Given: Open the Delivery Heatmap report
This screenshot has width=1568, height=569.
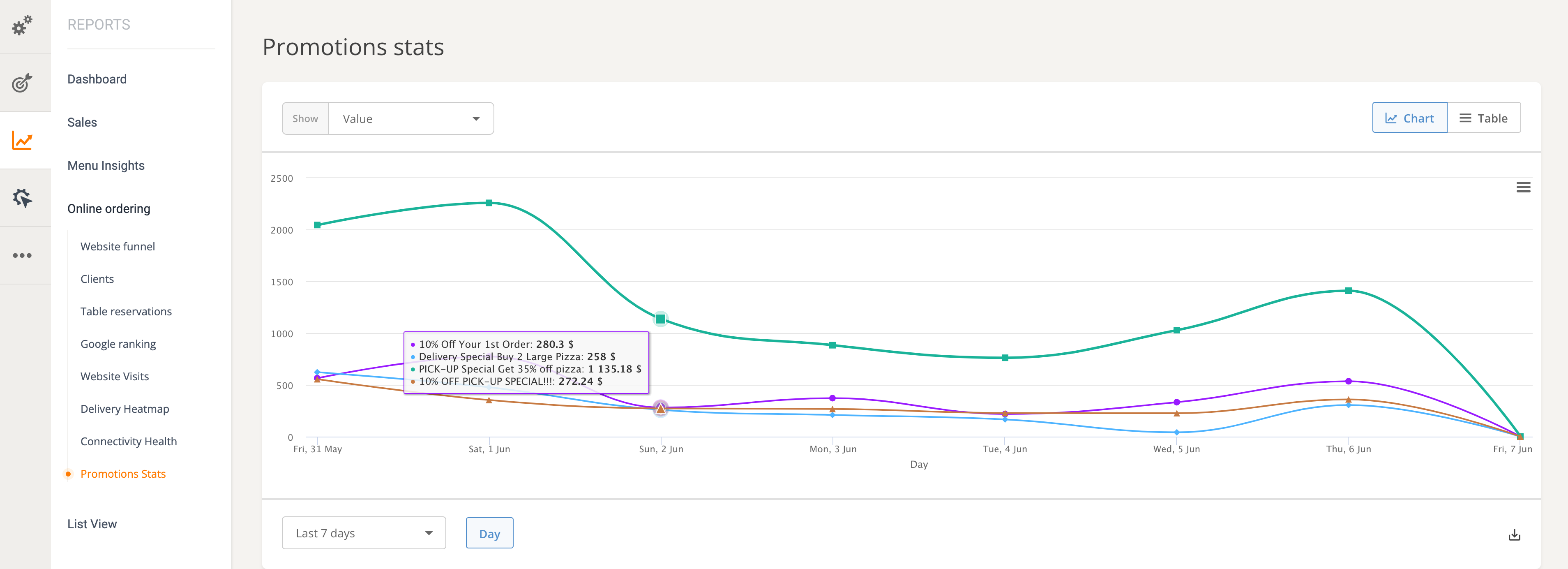Looking at the screenshot, I should tap(125, 409).
